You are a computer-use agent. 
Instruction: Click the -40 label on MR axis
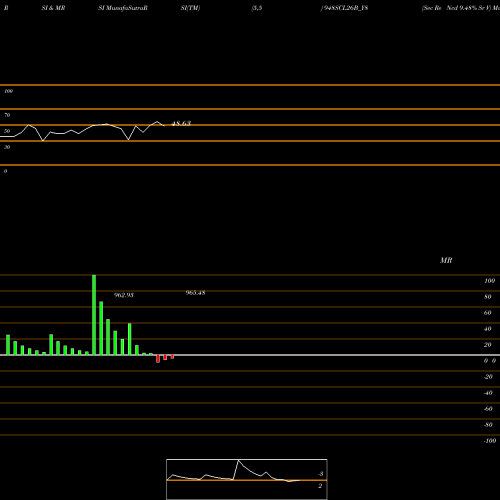tap(488, 393)
